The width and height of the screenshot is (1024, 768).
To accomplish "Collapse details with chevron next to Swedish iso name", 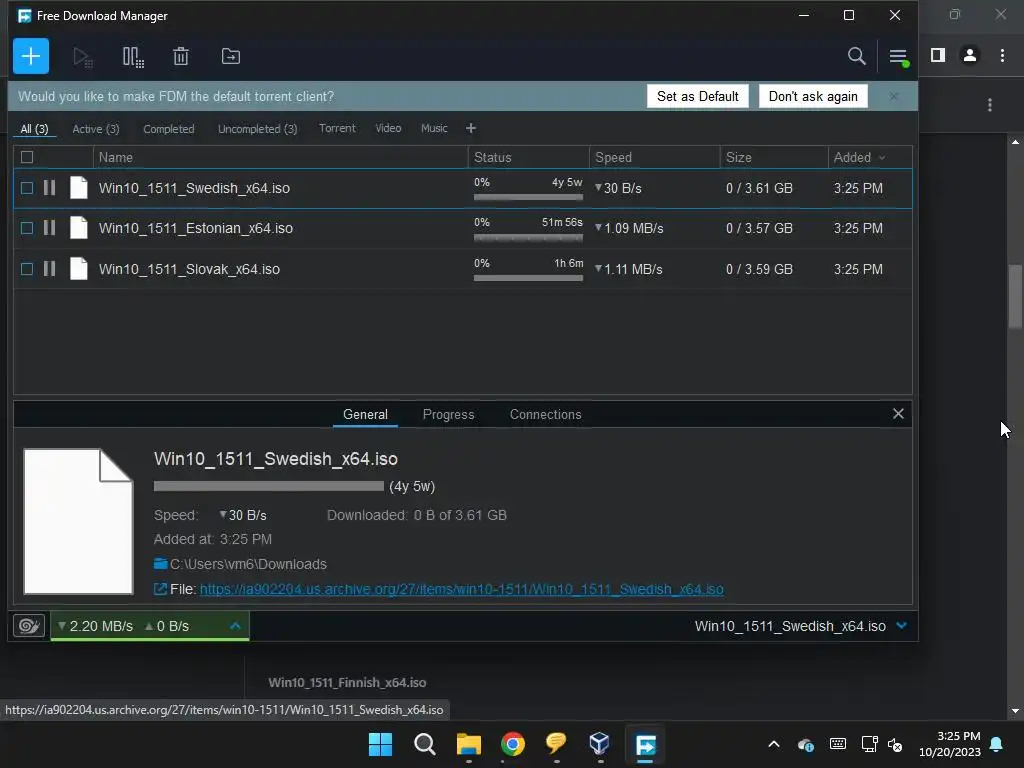I will pos(902,626).
